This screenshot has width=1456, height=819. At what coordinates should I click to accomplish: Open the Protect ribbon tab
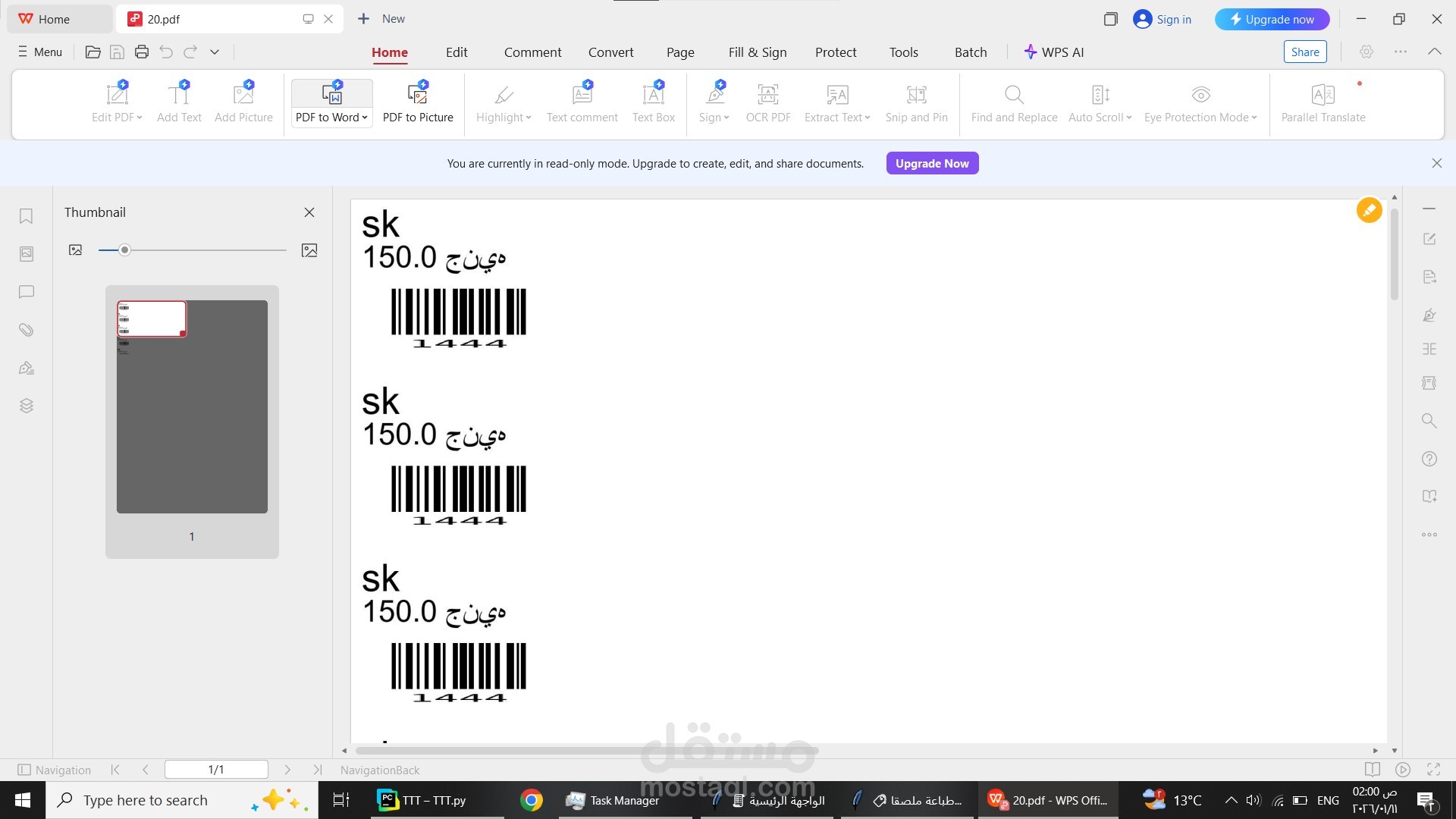tap(836, 52)
